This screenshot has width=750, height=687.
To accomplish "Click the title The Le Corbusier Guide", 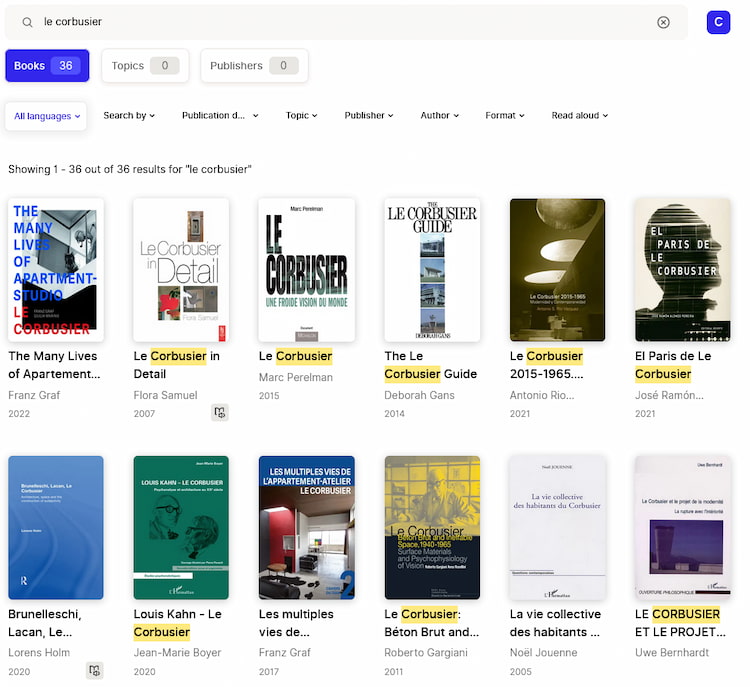I will [430, 365].
